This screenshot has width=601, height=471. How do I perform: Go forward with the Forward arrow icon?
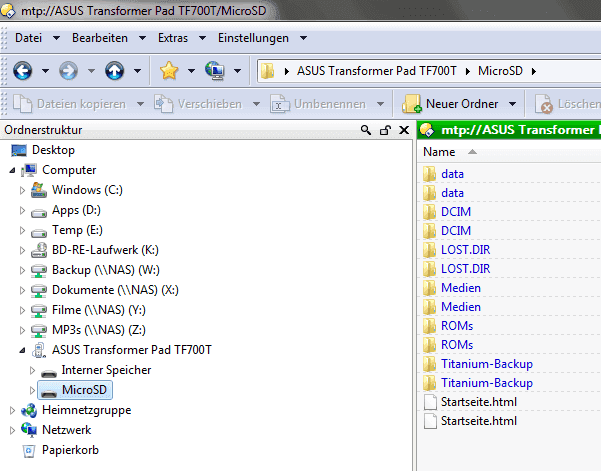click(x=69, y=71)
